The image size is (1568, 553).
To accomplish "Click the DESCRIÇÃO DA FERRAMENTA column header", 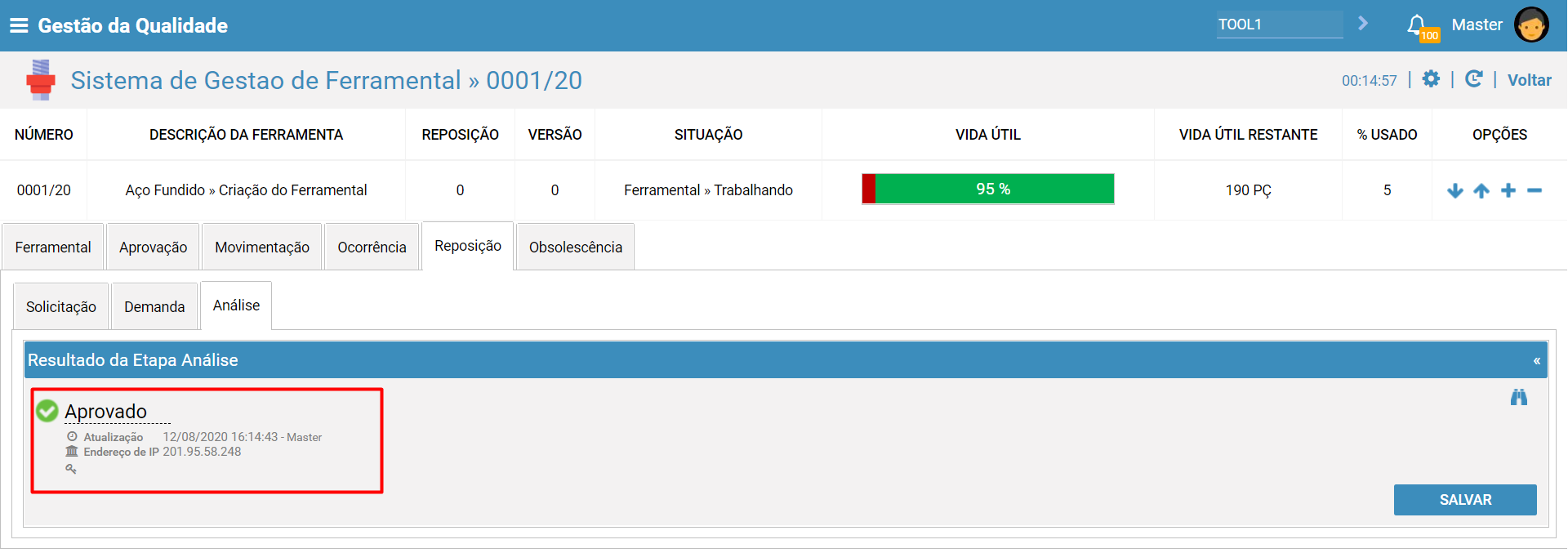I will (x=246, y=135).
